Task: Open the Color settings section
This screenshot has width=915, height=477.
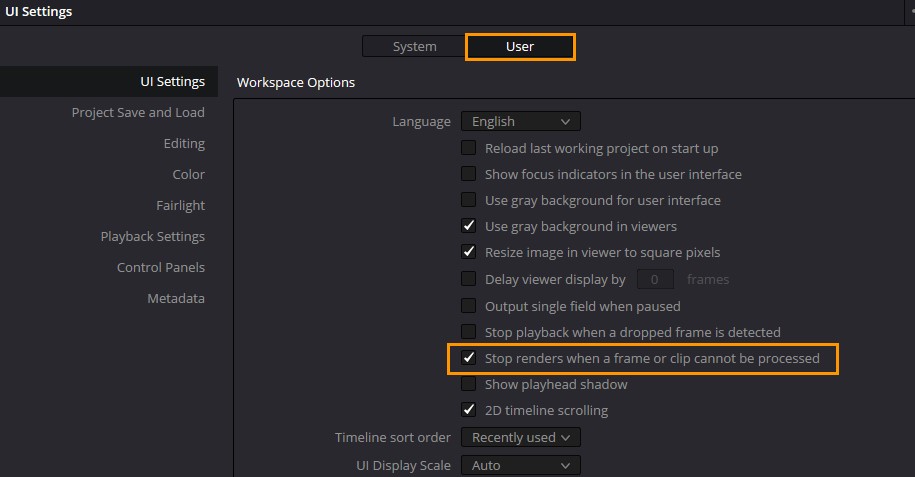Action: [188, 174]
